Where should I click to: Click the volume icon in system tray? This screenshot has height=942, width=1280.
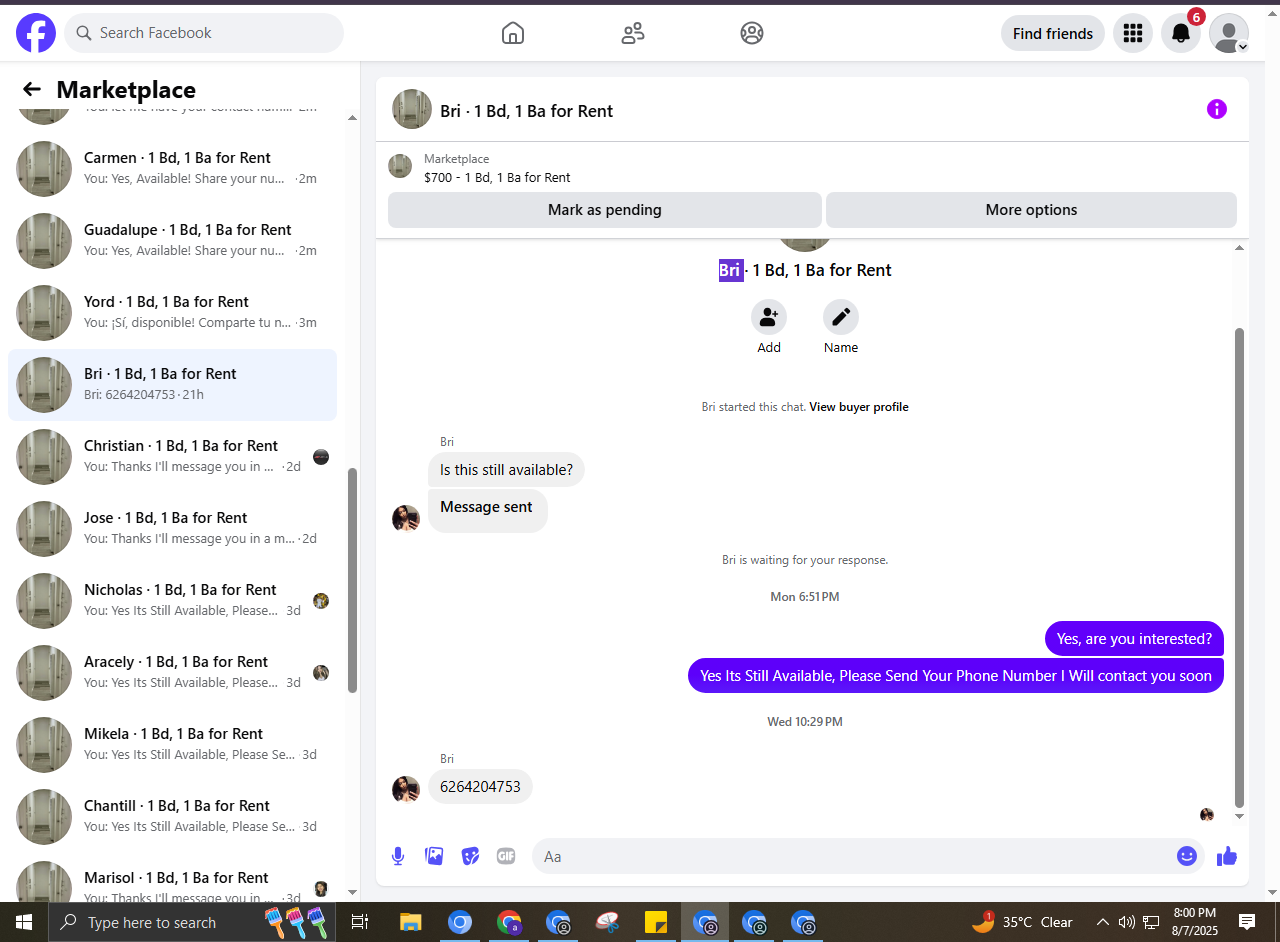tap(1127, 922)
